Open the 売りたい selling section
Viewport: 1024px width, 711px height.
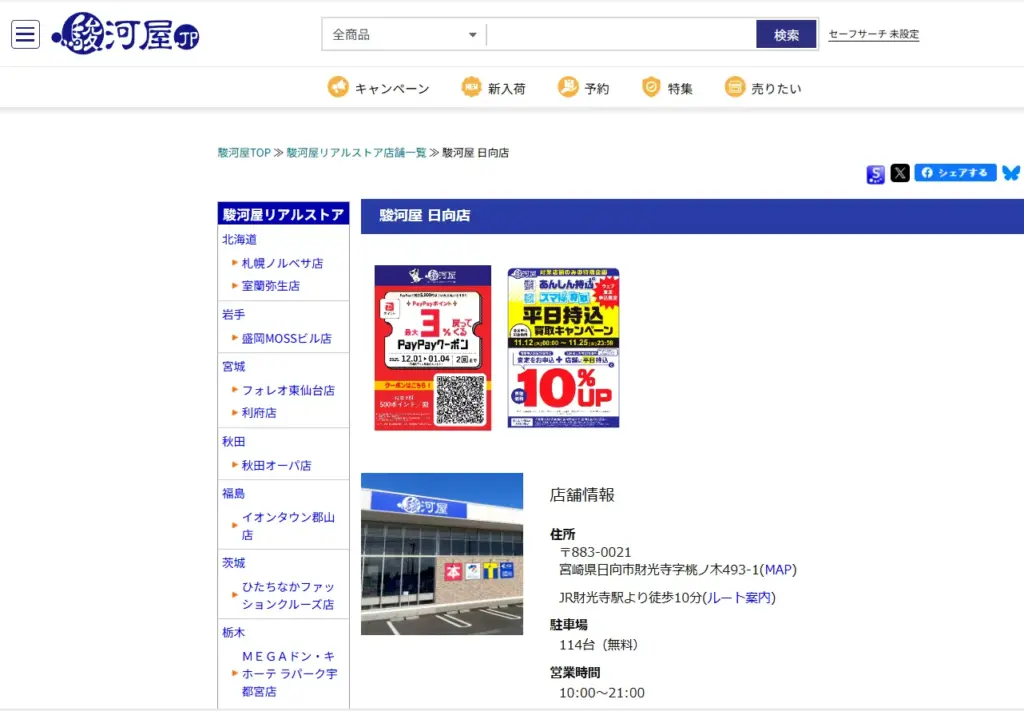(x=763, y=88)
